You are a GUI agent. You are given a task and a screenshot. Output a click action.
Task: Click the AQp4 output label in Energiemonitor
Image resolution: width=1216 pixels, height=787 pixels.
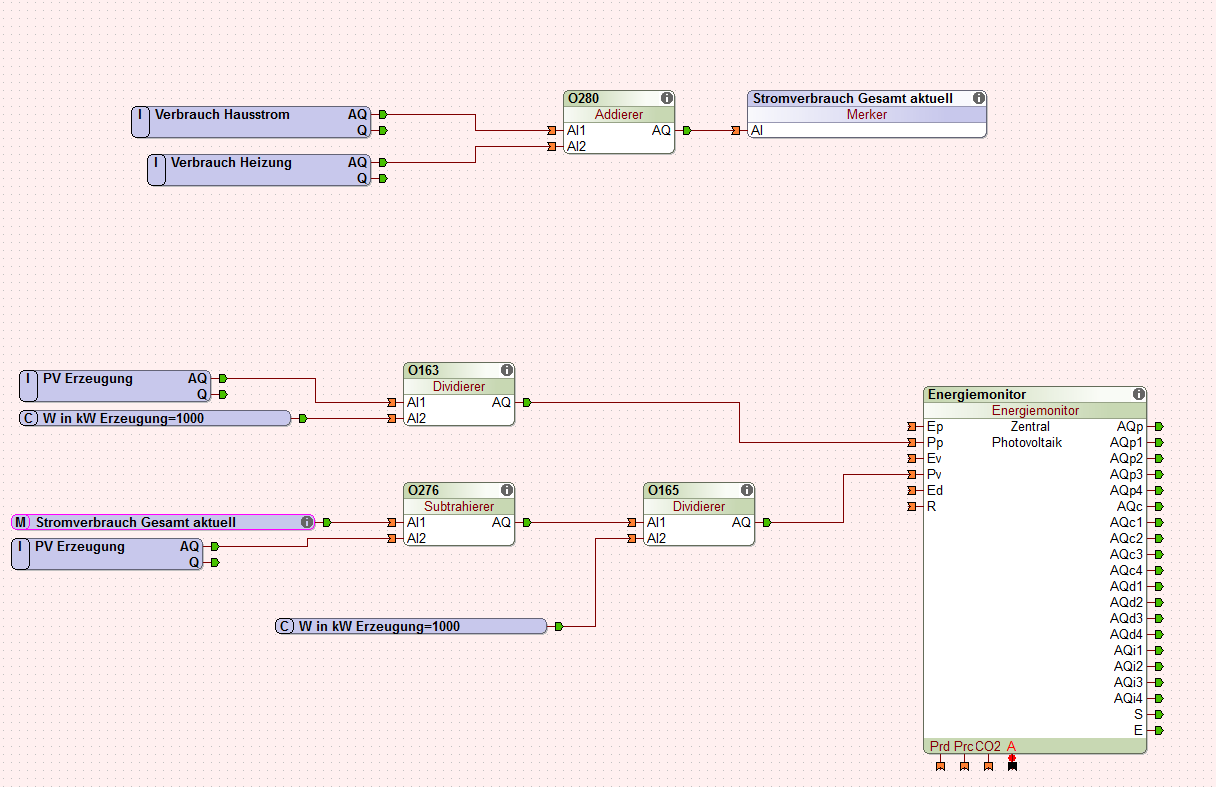click(x=1125, y=490)
